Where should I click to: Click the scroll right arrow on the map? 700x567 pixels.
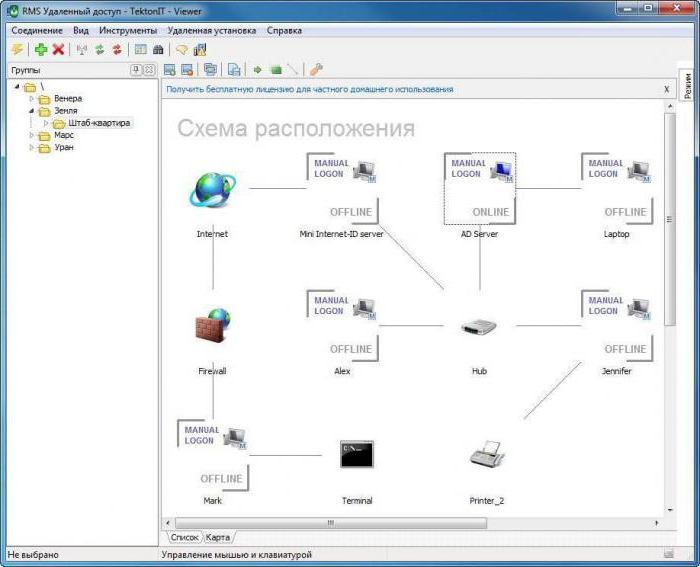pyautogui.click(x=657, y=523)
